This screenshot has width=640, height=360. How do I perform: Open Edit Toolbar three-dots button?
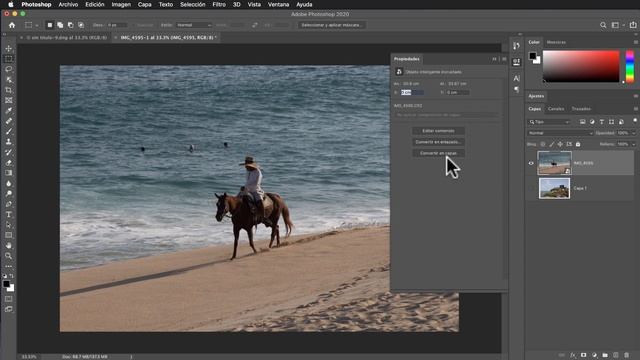[9, 266]
